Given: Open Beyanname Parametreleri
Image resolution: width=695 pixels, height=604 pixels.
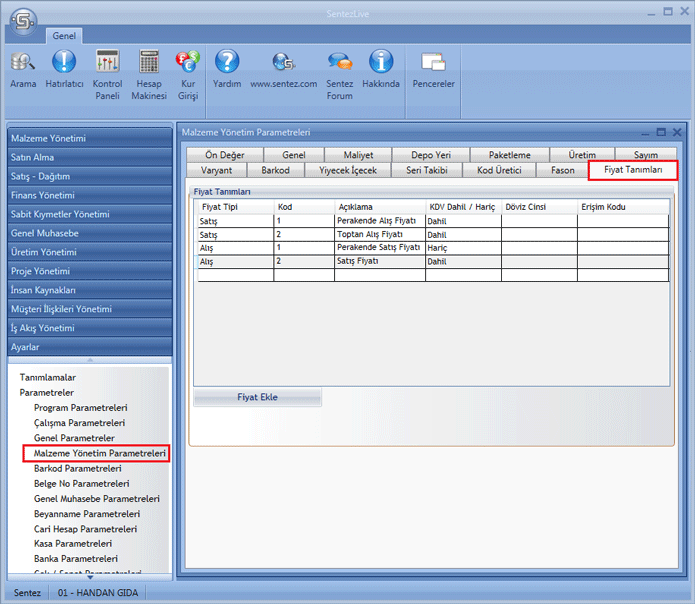Looking at the screenshot, I should pos(87,514).
